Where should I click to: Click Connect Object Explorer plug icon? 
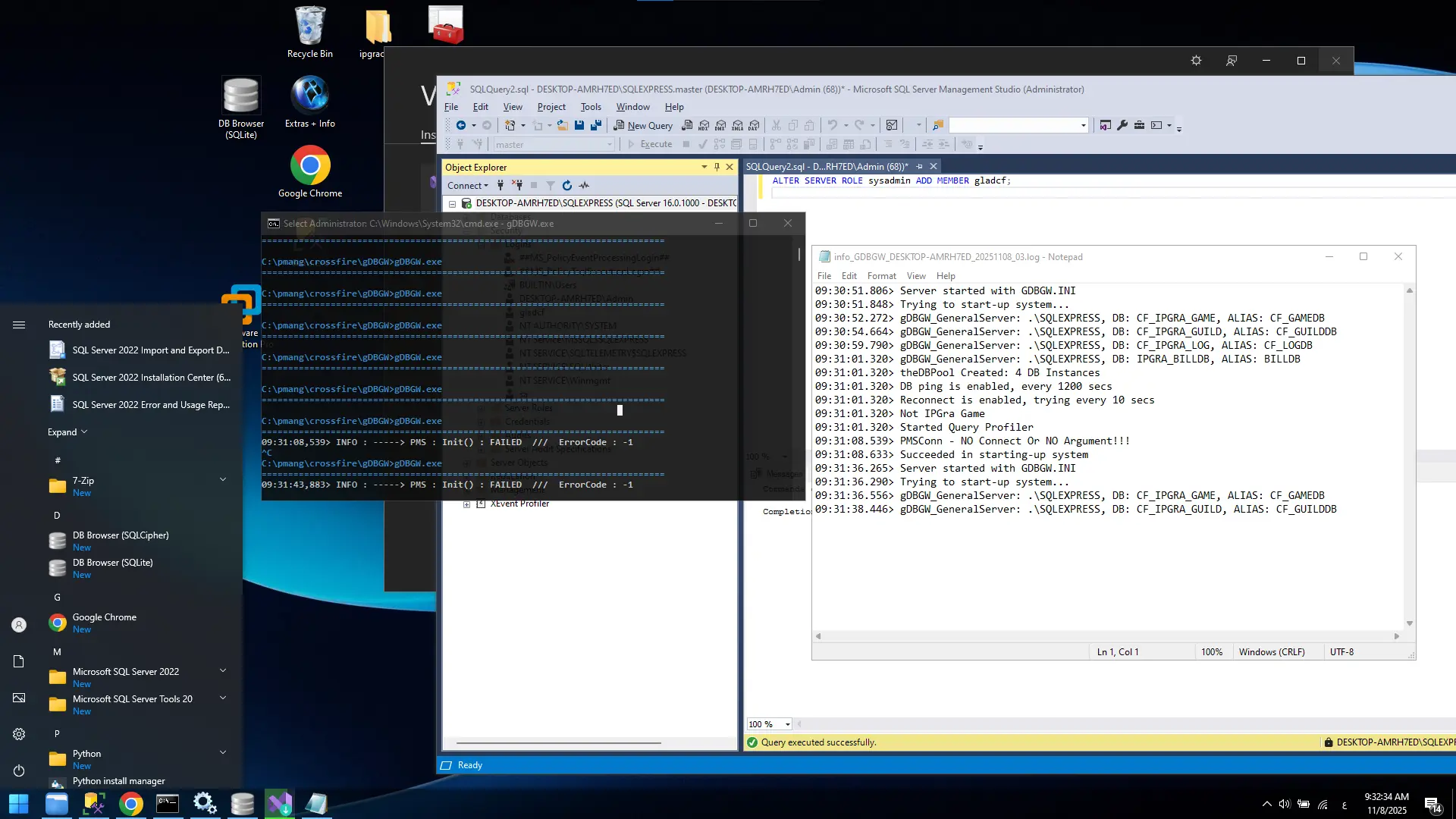point(500,185)
